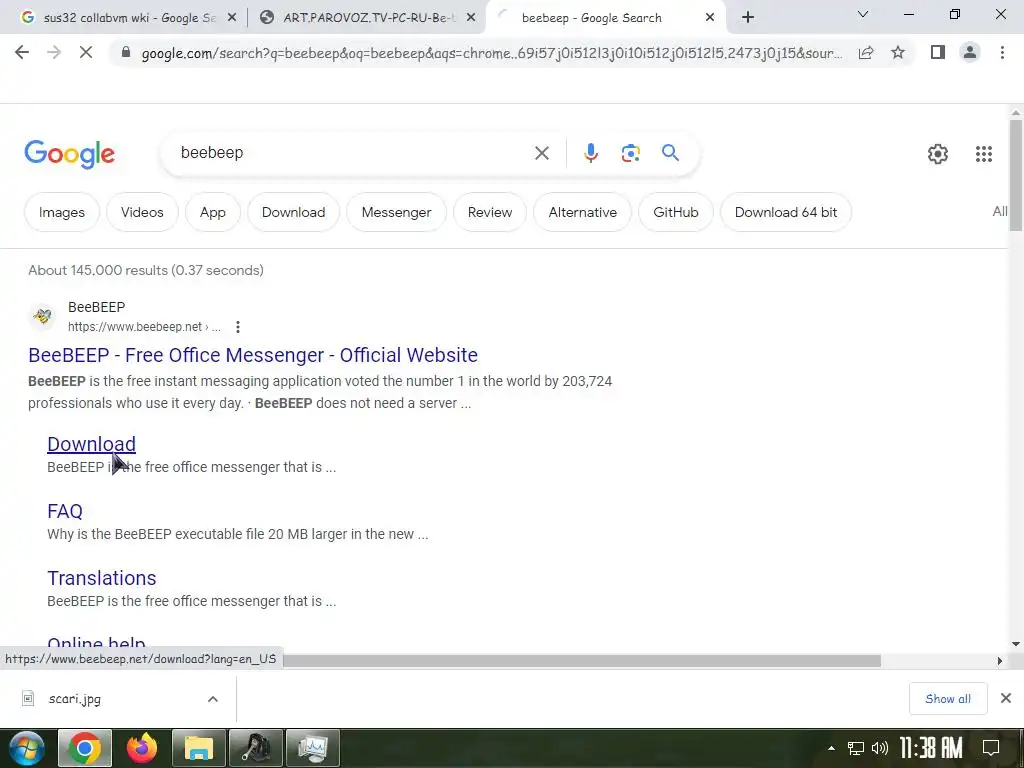Go back using the browser back arrow
Image resolution: width=1024 pixels, height=768 pixels.
[22, 52]
